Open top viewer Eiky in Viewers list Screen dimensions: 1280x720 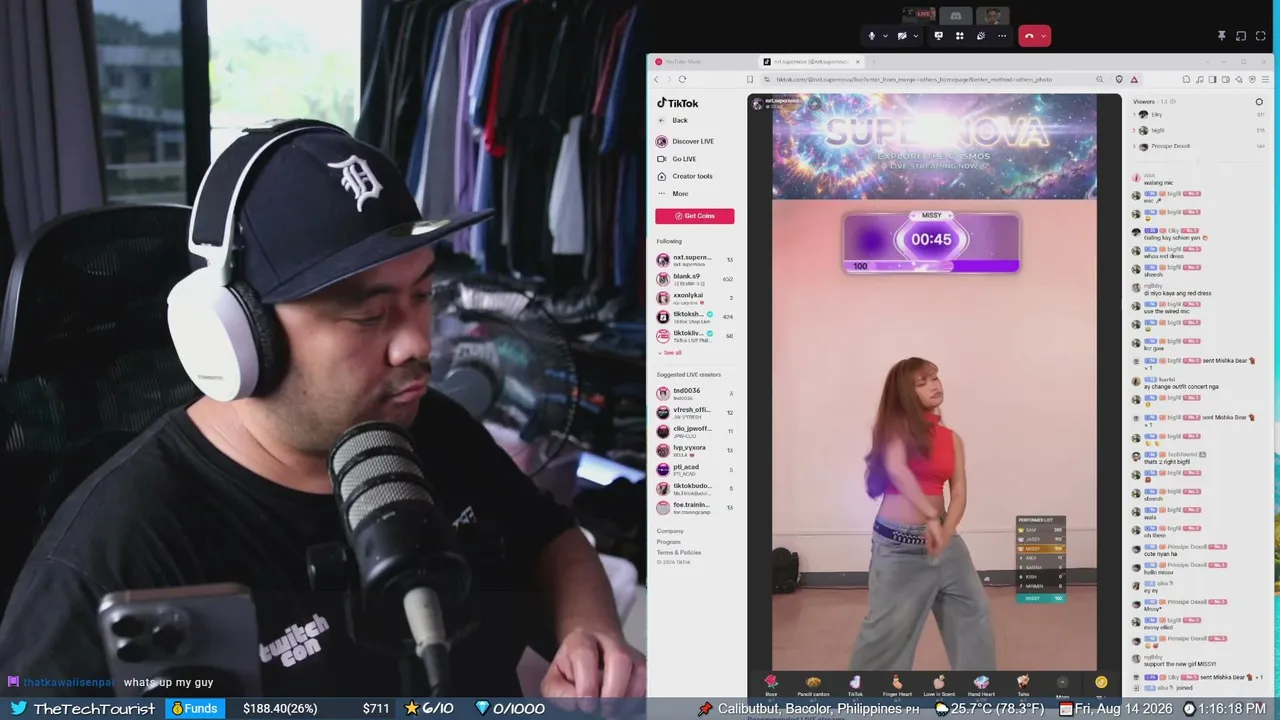pos(1200,115)
